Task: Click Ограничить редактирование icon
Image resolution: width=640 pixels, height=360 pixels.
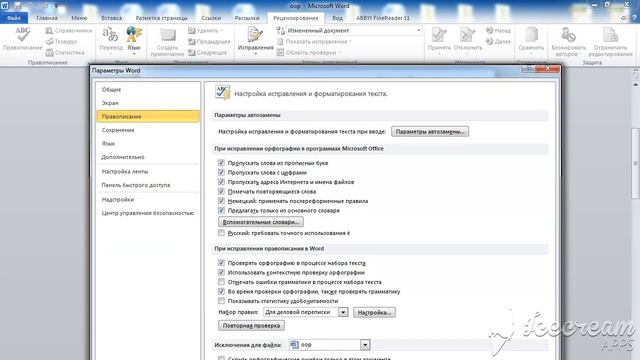Action: pyautogui.click(x=610, y=35)
